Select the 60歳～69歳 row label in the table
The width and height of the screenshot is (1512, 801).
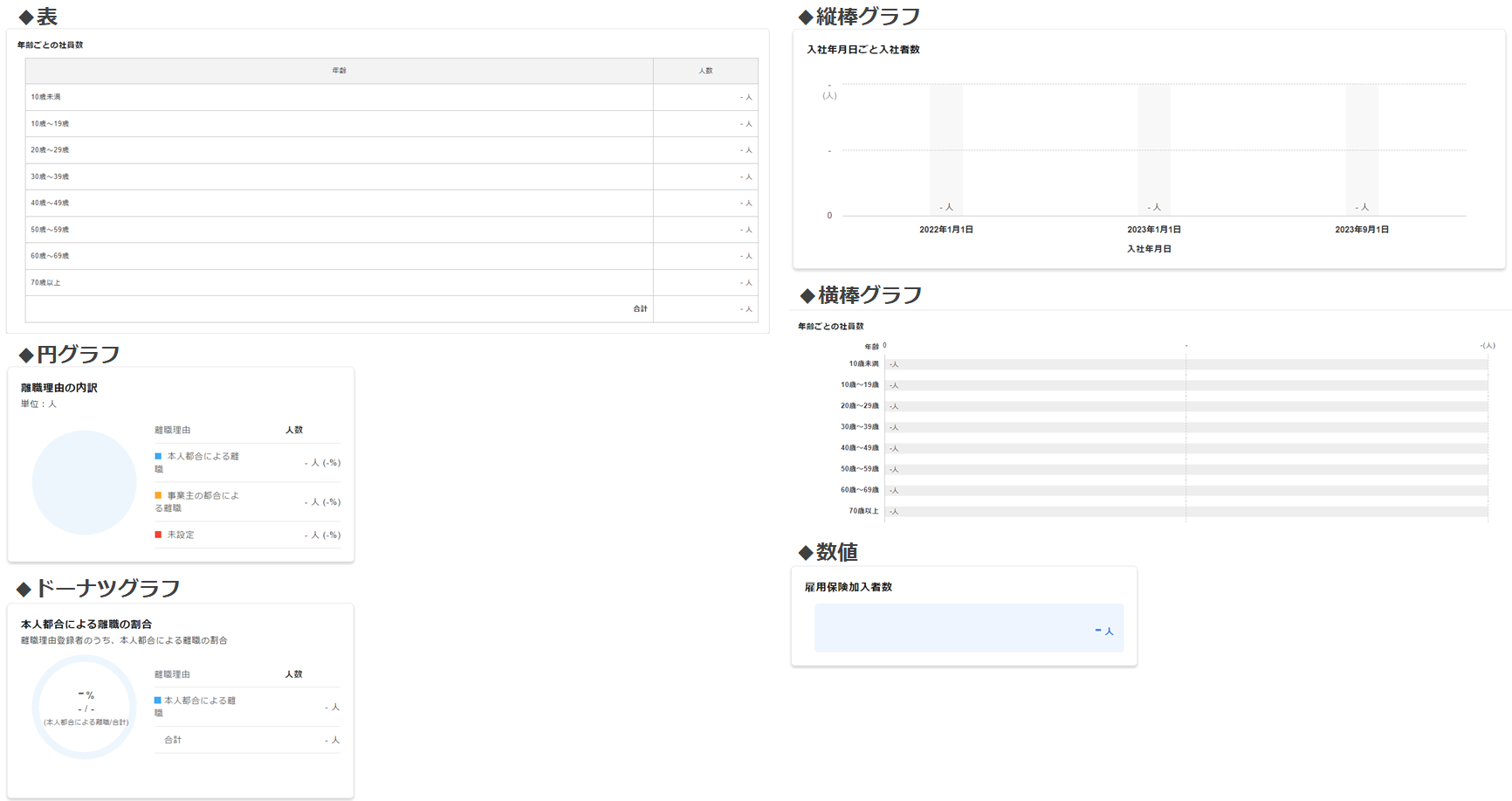pos(50,256)
